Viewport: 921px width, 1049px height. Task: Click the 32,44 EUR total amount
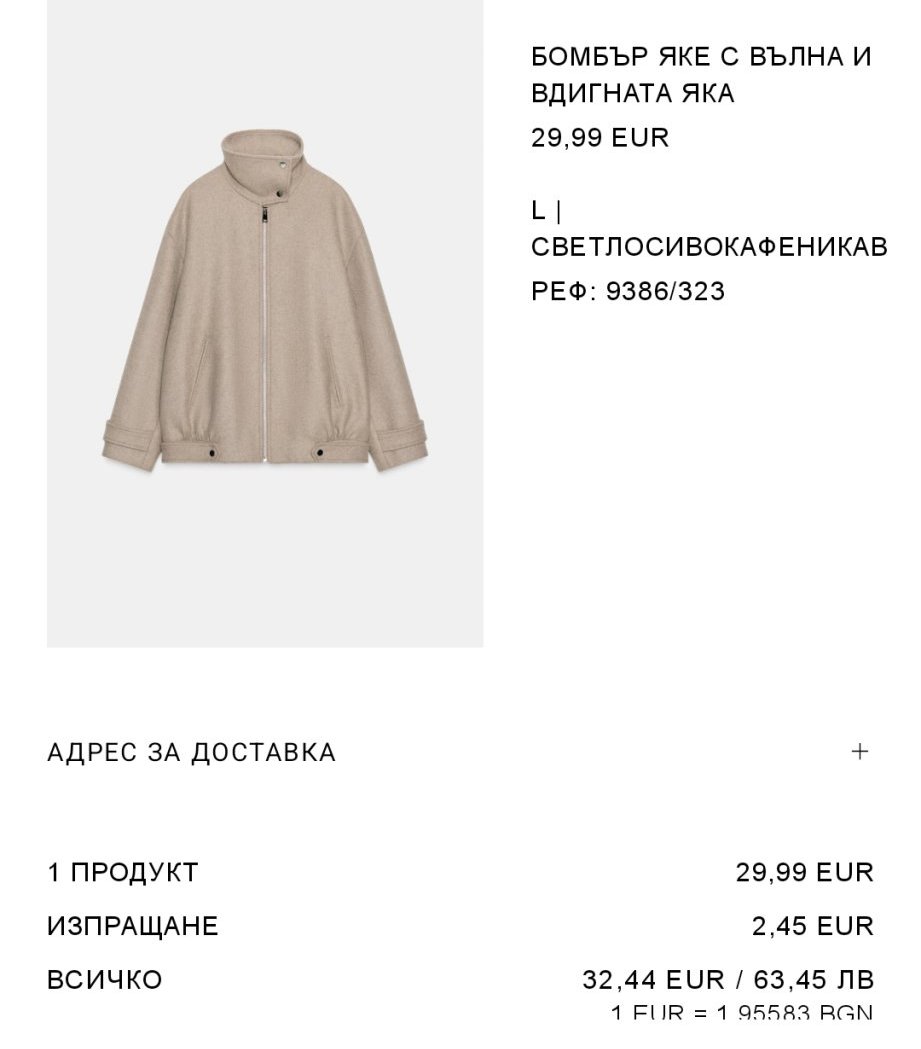pyautogui.click(x=653, y=979)
